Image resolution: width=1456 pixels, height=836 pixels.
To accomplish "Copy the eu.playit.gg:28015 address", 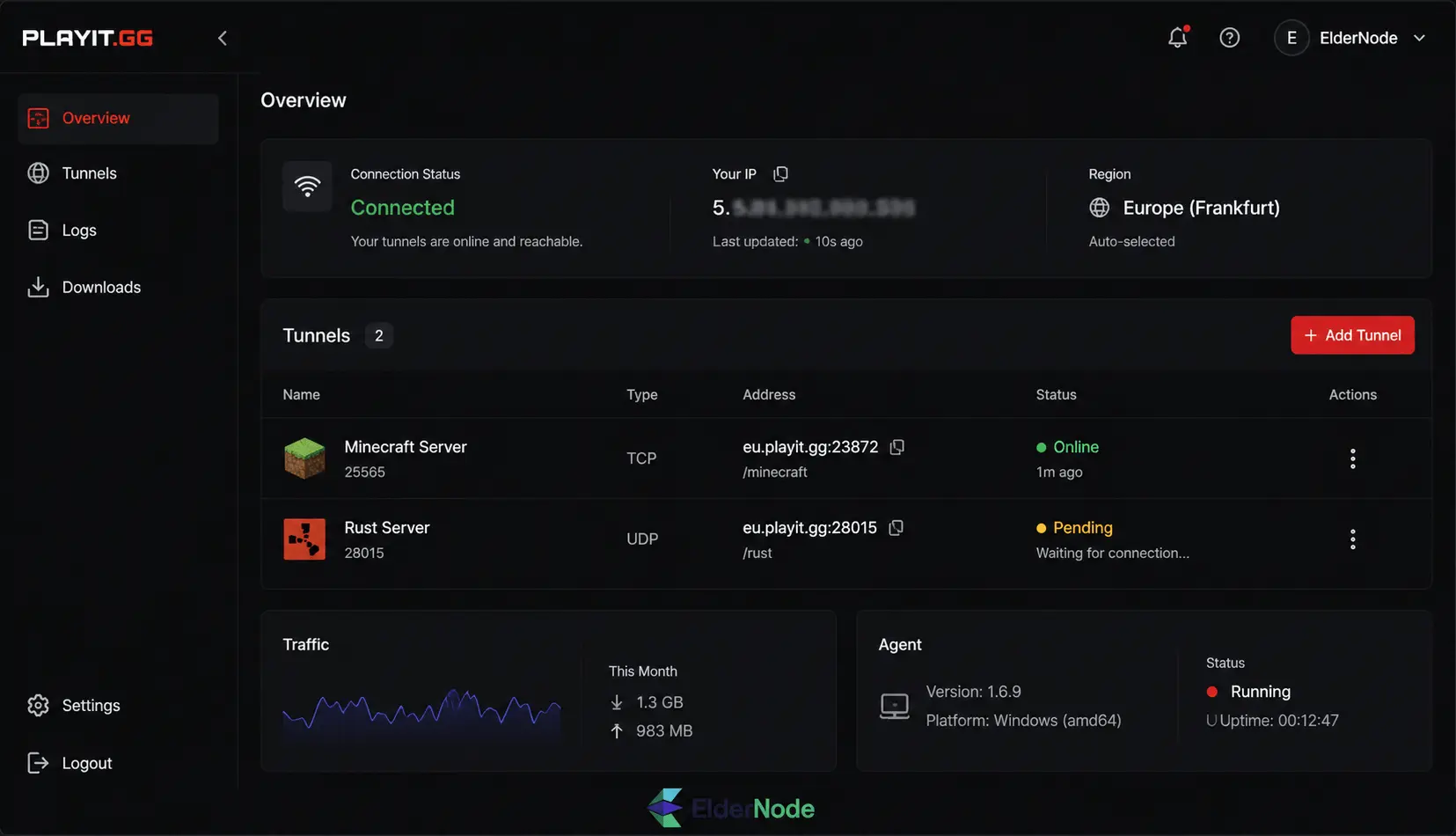I will tap(896, 528).
